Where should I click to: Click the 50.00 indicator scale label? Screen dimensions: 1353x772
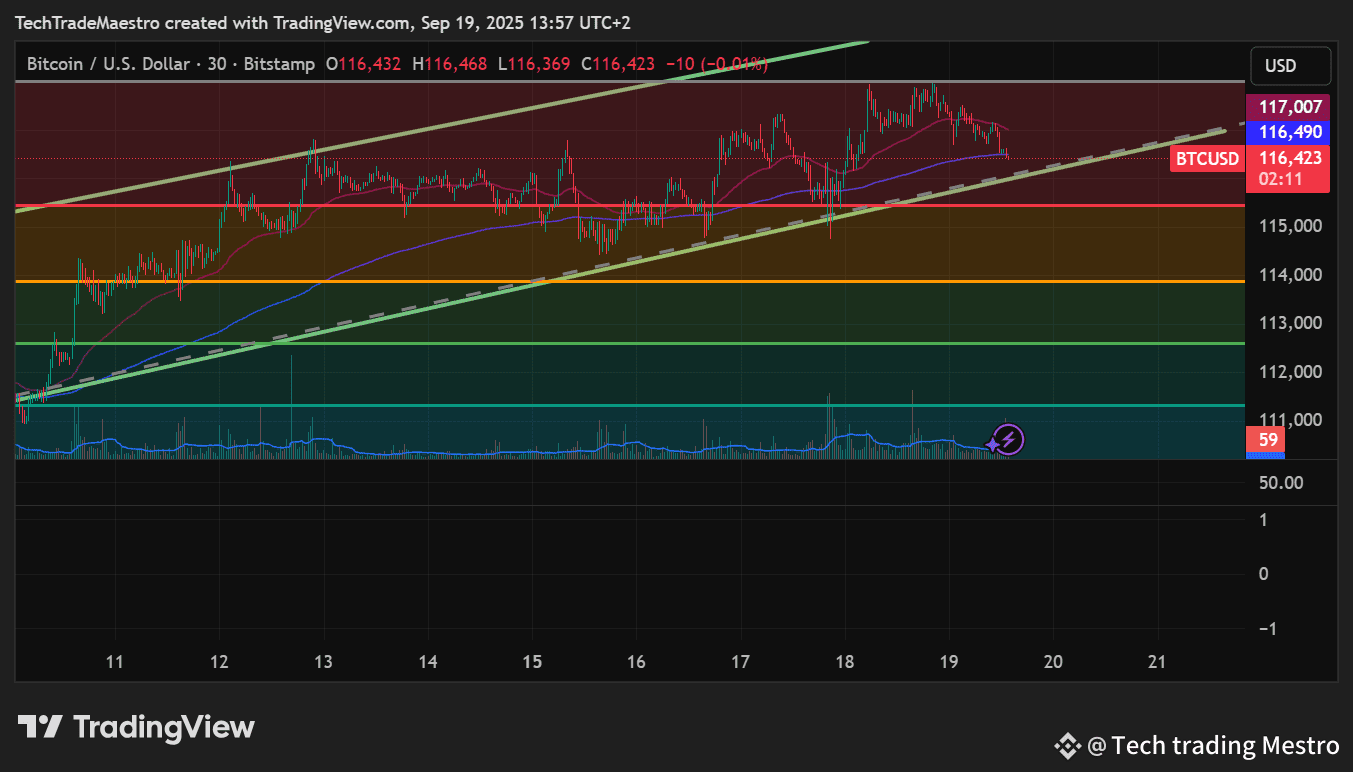1281,483
